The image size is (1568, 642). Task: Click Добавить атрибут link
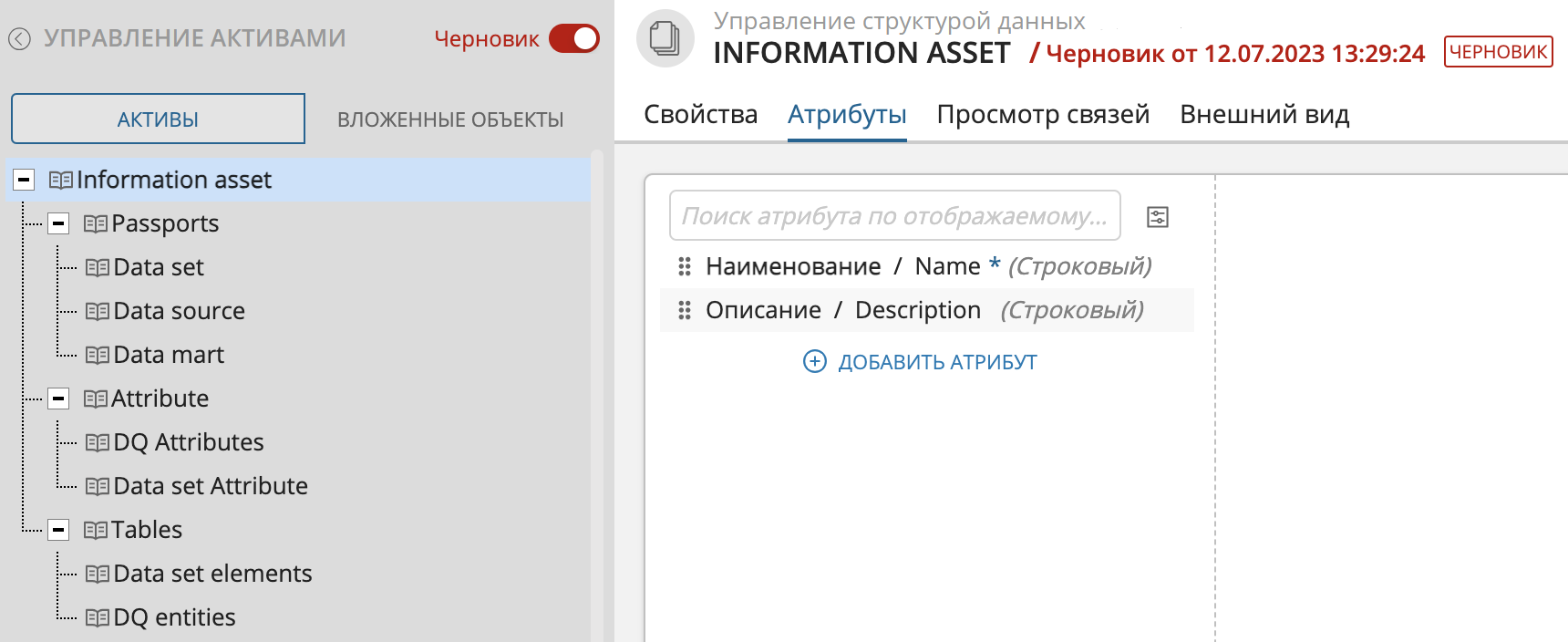tap(937, 362)
